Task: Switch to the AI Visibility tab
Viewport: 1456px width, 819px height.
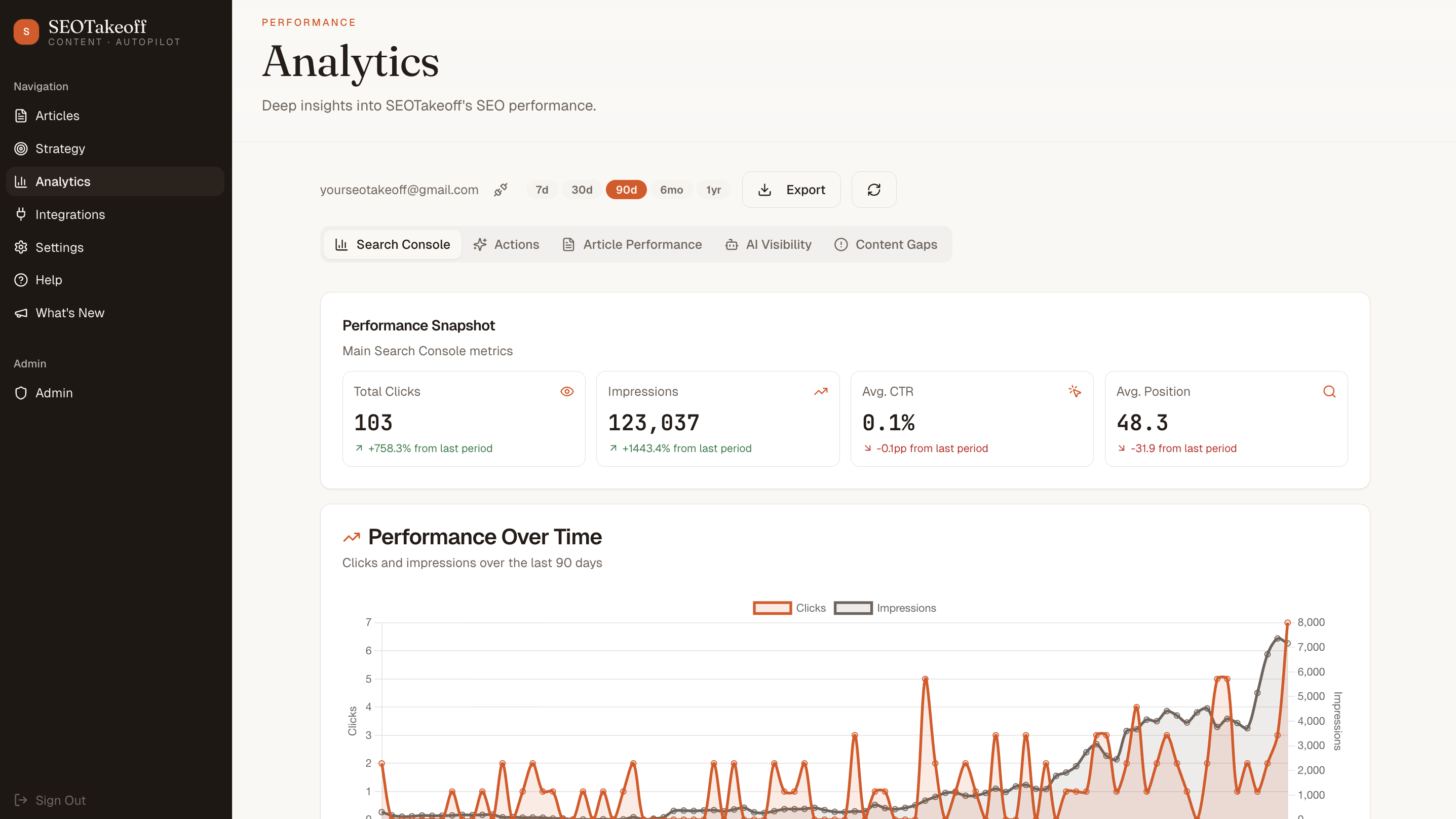Action: (768, 244)
